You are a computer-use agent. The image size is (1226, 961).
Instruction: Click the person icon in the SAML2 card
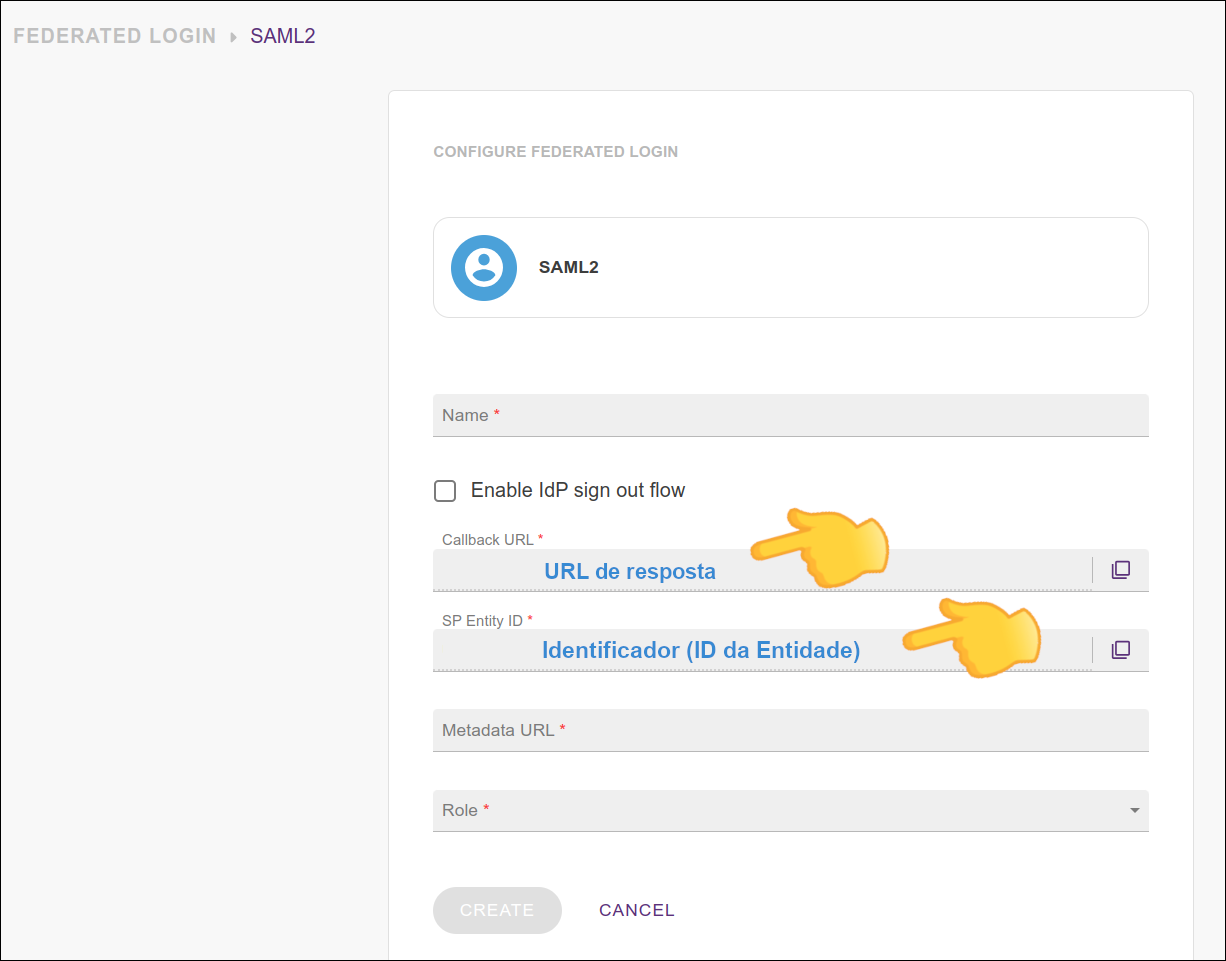coord(484,267)
